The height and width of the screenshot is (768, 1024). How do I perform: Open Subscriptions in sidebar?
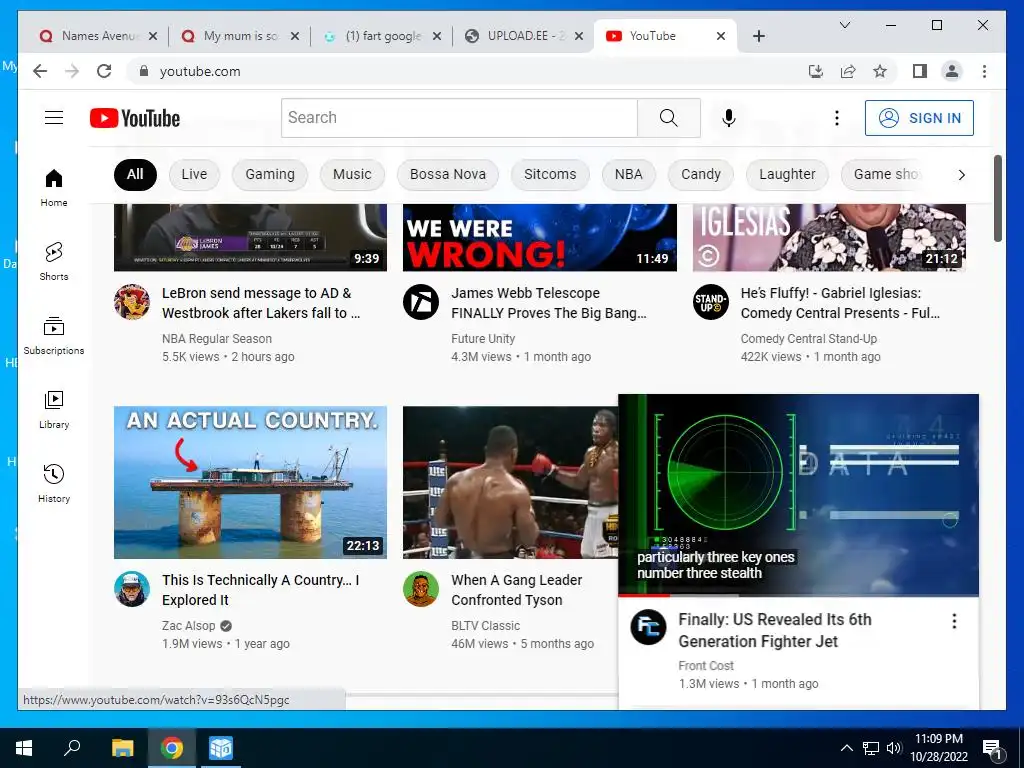click(x=54, y=336)
